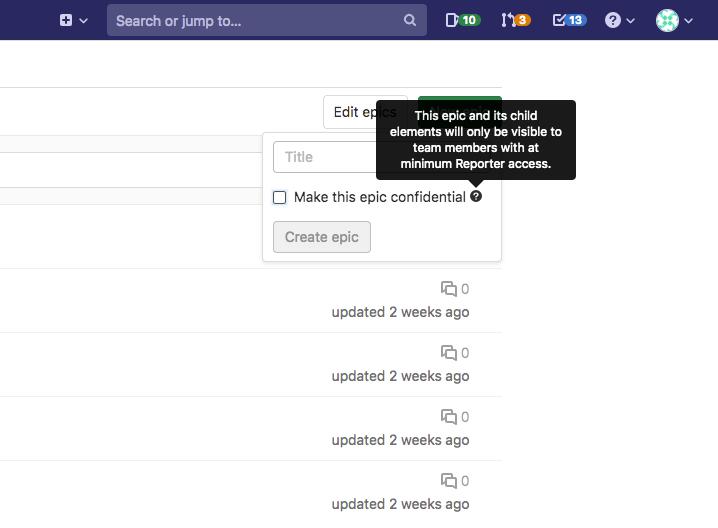Enable Make this epic confidential checkbox

point(280,198)
